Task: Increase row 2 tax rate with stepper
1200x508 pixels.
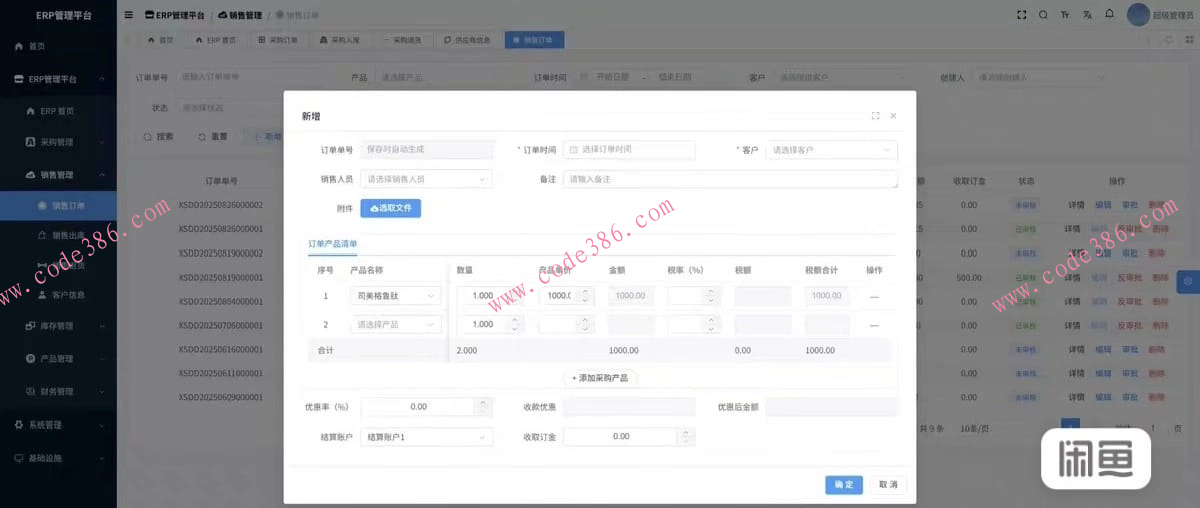Action: coord(711,320)
